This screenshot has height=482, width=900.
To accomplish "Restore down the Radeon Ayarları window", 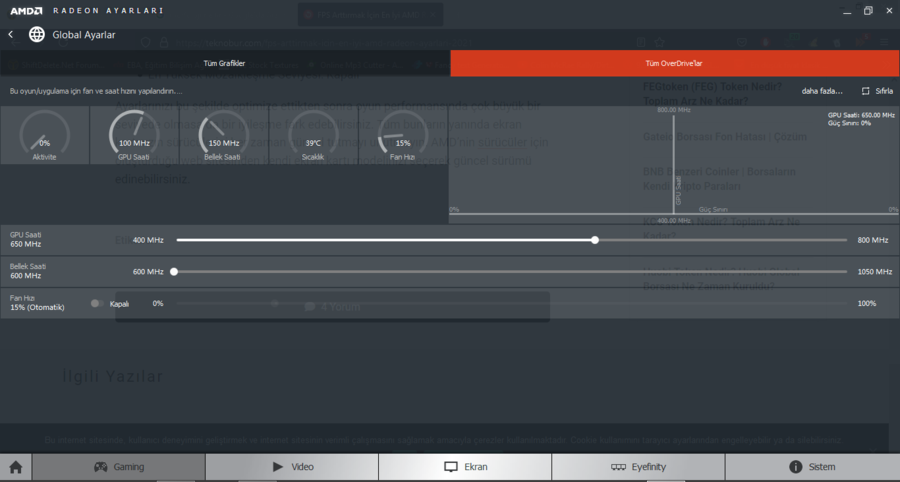I will (868, 11).
